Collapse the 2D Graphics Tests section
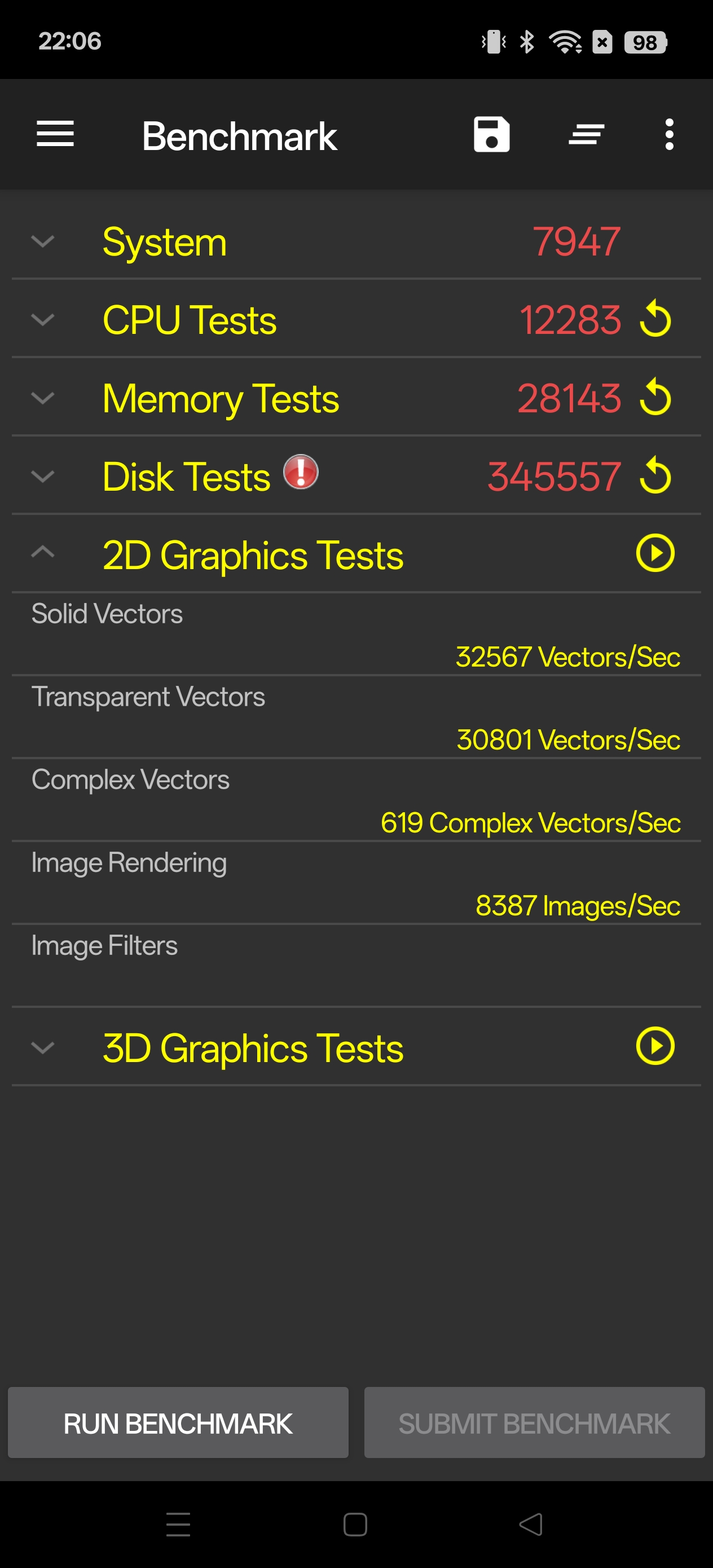 (x=43, y=553)
